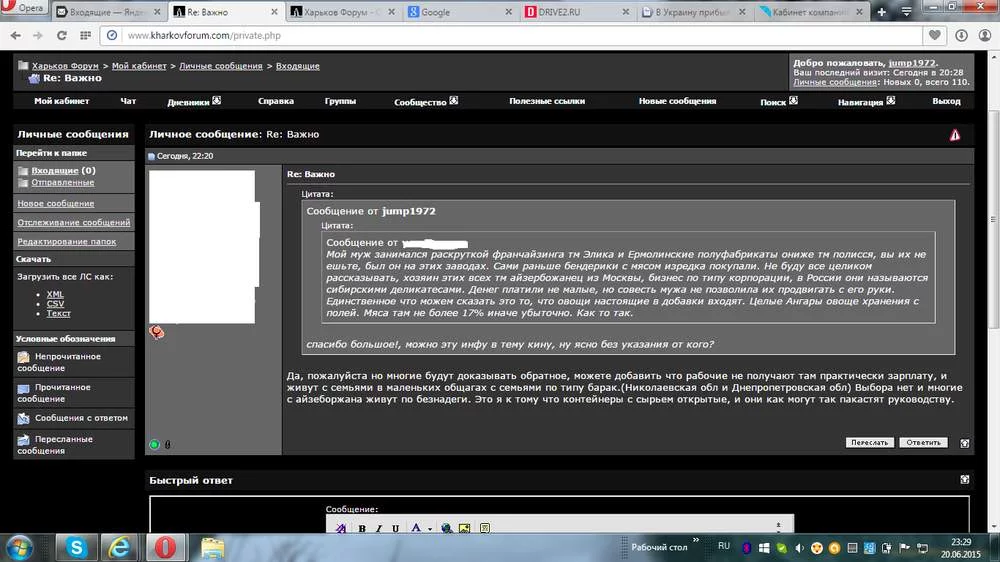Click the Ответить button

[x=923, y=442]
